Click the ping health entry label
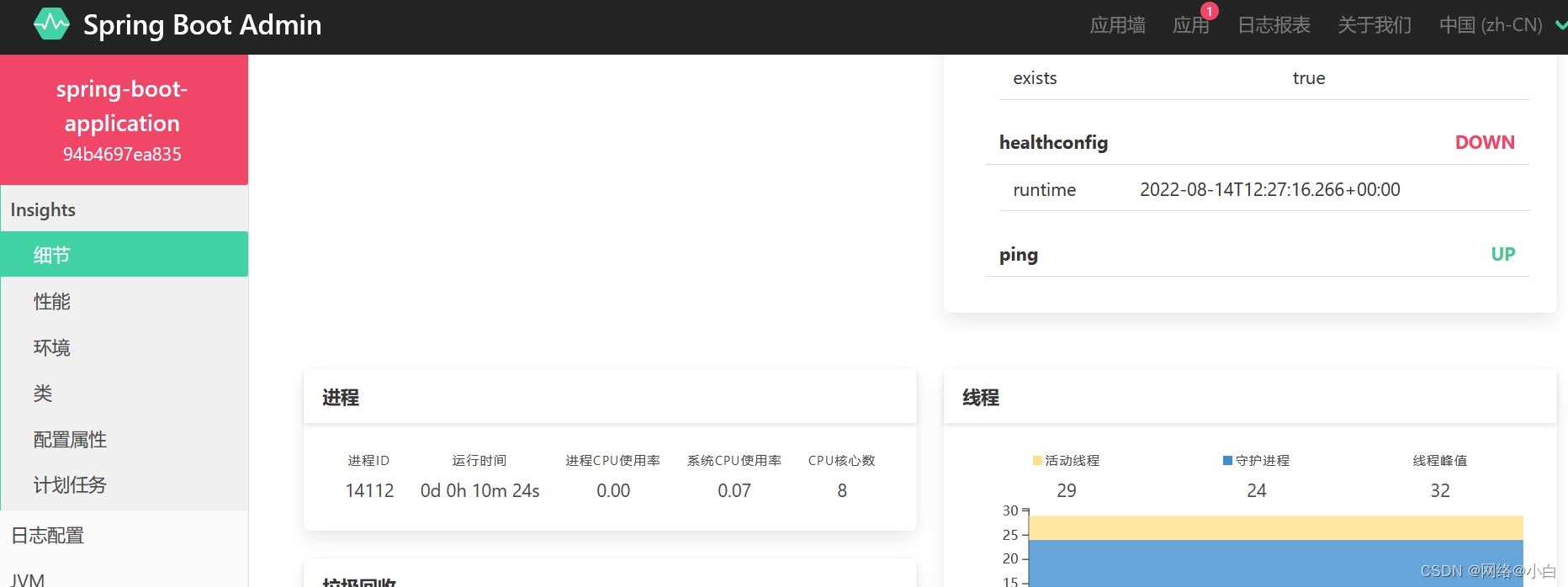The image size is (1568, 587). 1018,255
